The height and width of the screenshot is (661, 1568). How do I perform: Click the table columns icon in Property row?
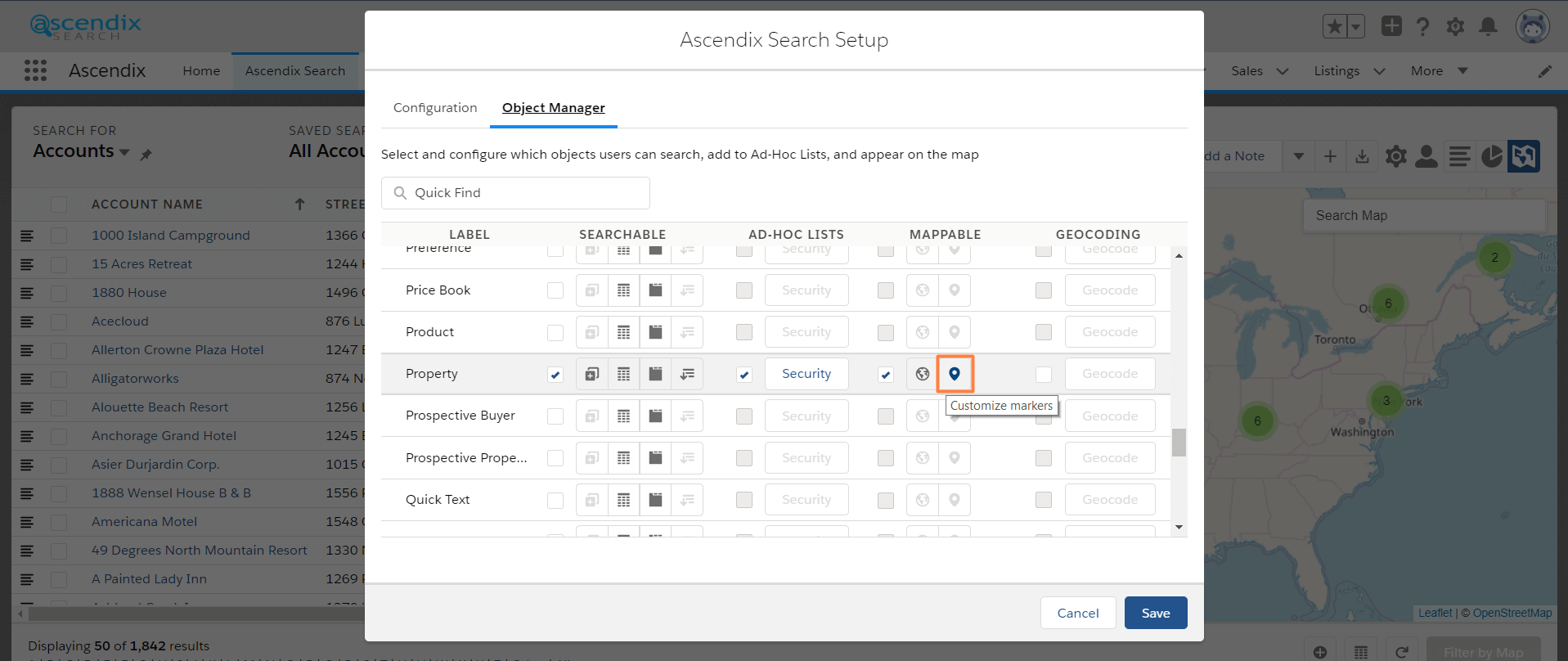click(624, 374)
